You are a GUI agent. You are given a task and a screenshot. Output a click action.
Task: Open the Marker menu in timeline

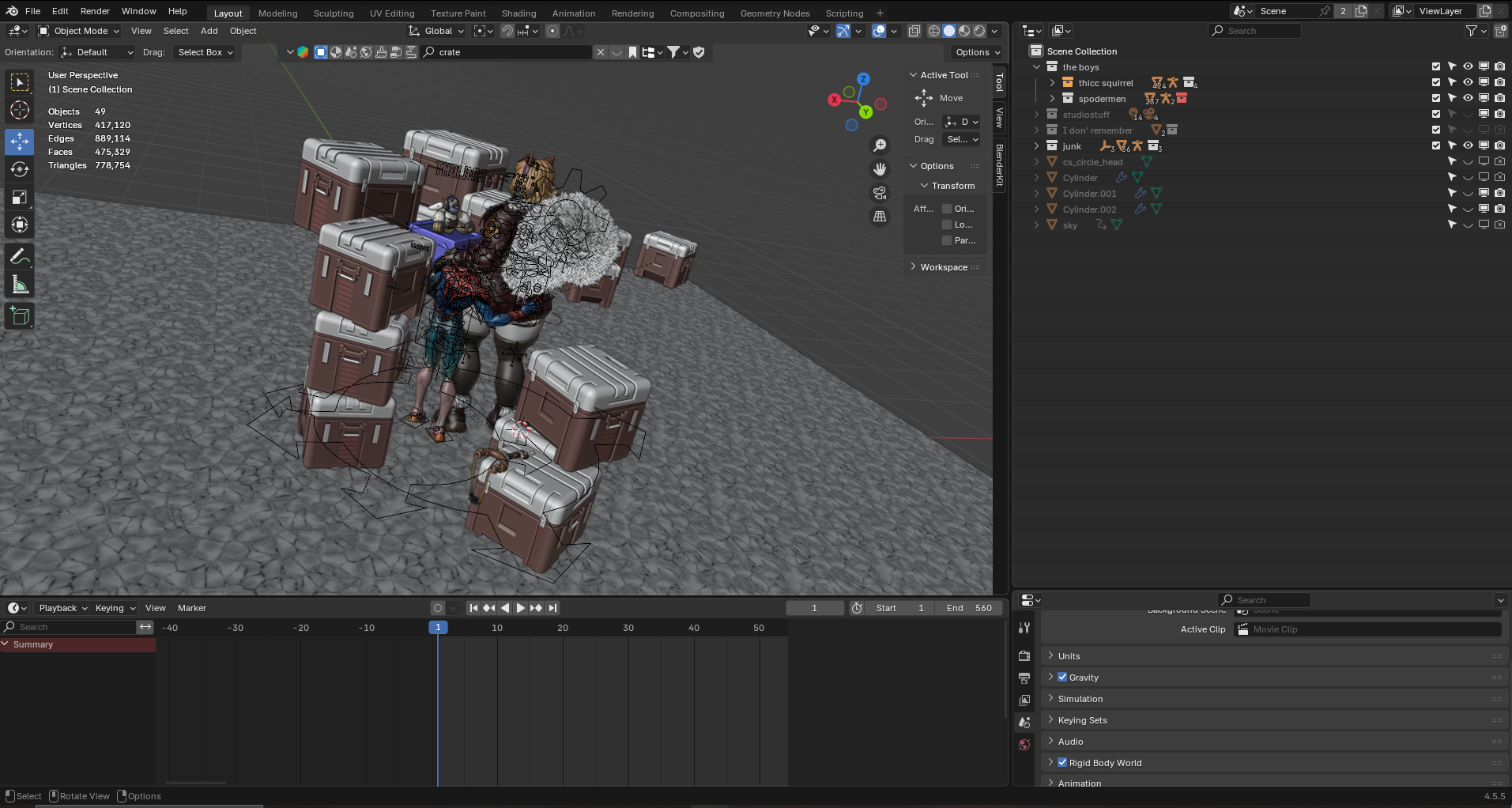point(192,608)
